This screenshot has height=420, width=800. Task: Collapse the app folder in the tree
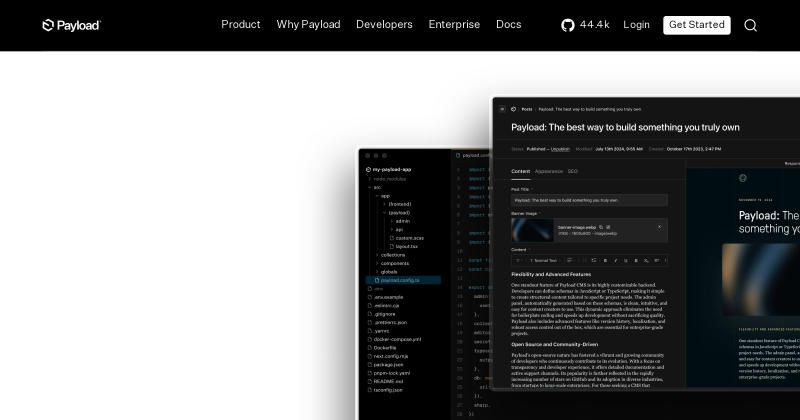point(383,196)
